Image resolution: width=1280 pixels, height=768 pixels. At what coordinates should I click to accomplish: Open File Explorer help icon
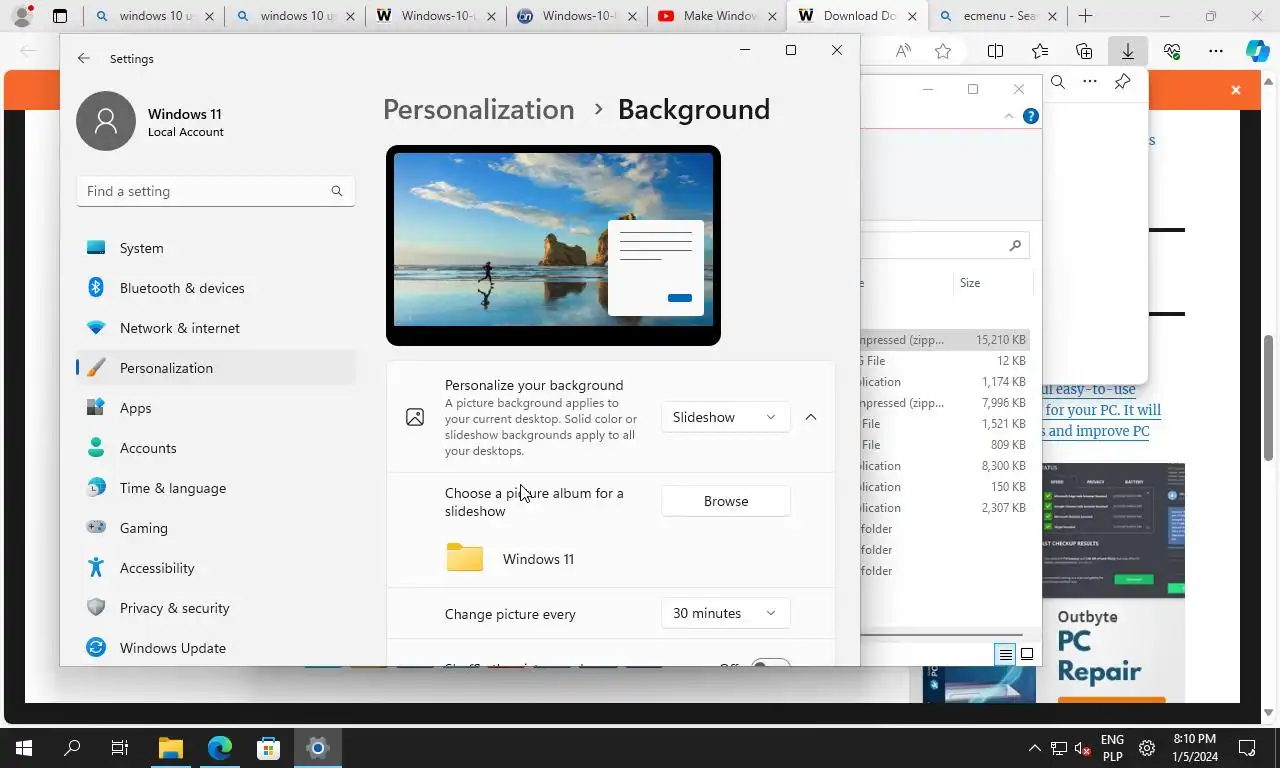(x=1031, y=116)
